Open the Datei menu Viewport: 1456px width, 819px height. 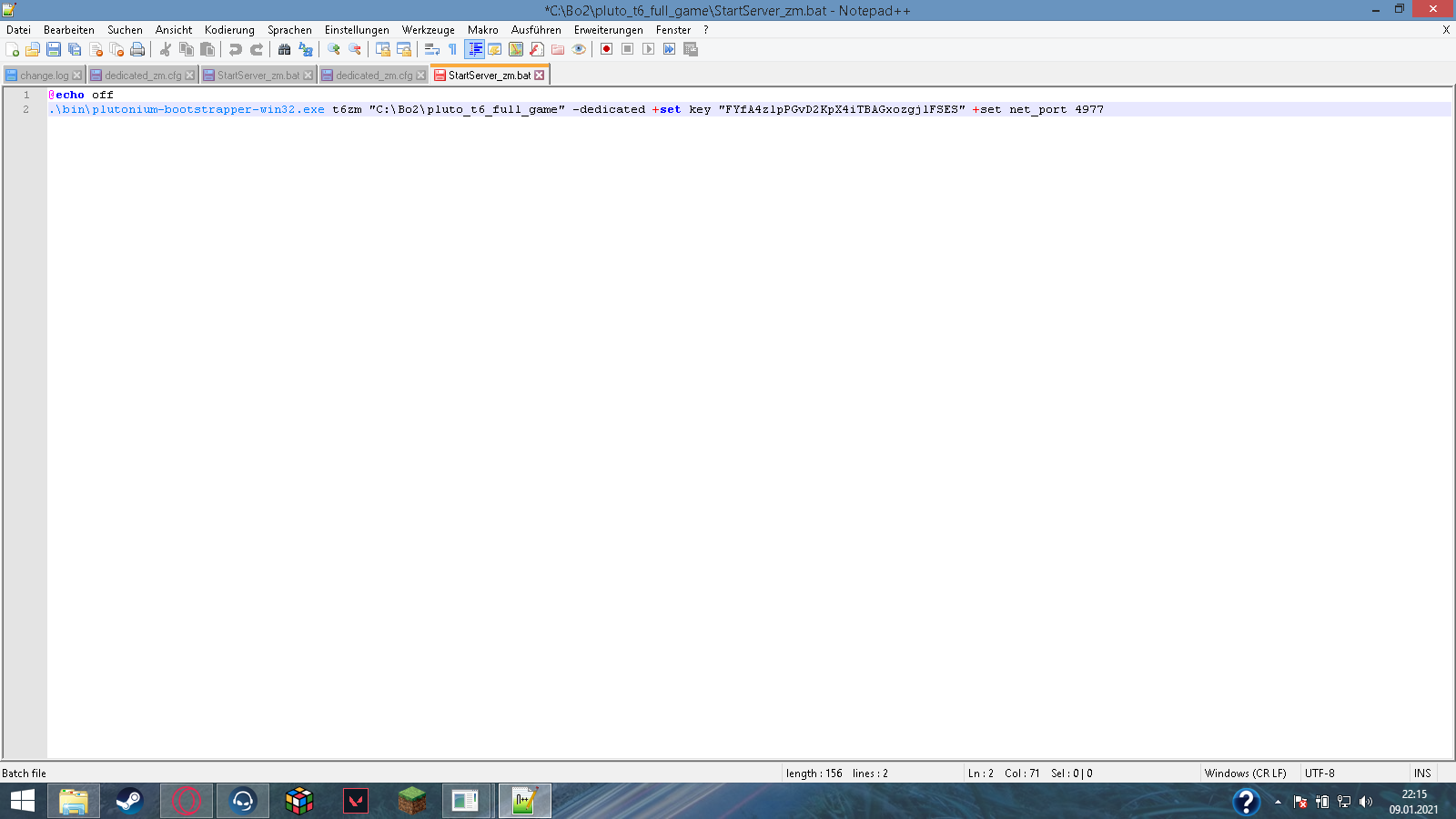(18, 30)
